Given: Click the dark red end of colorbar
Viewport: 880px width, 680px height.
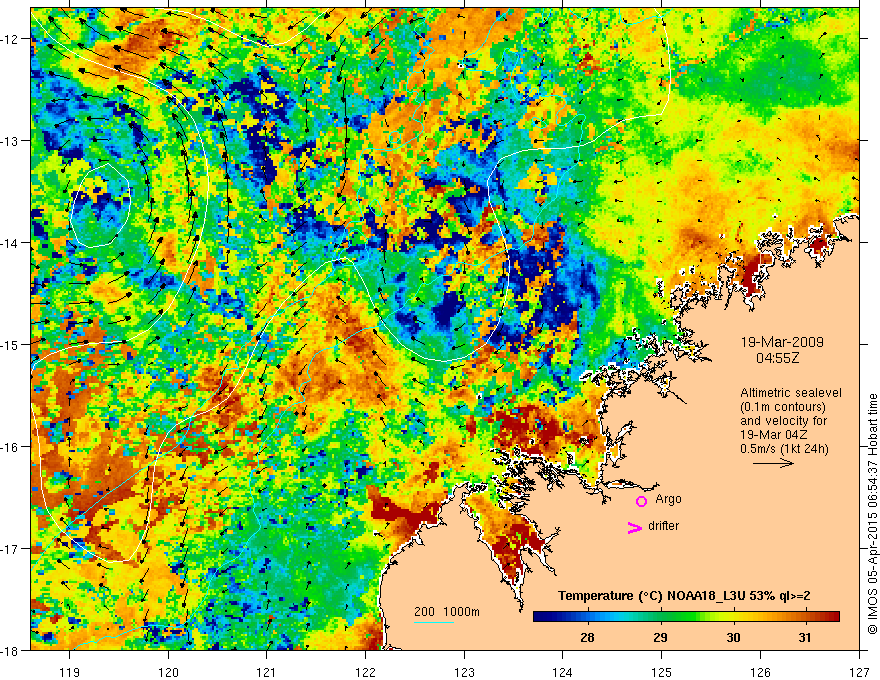Looking at the screenshot, I should [832, 617].
